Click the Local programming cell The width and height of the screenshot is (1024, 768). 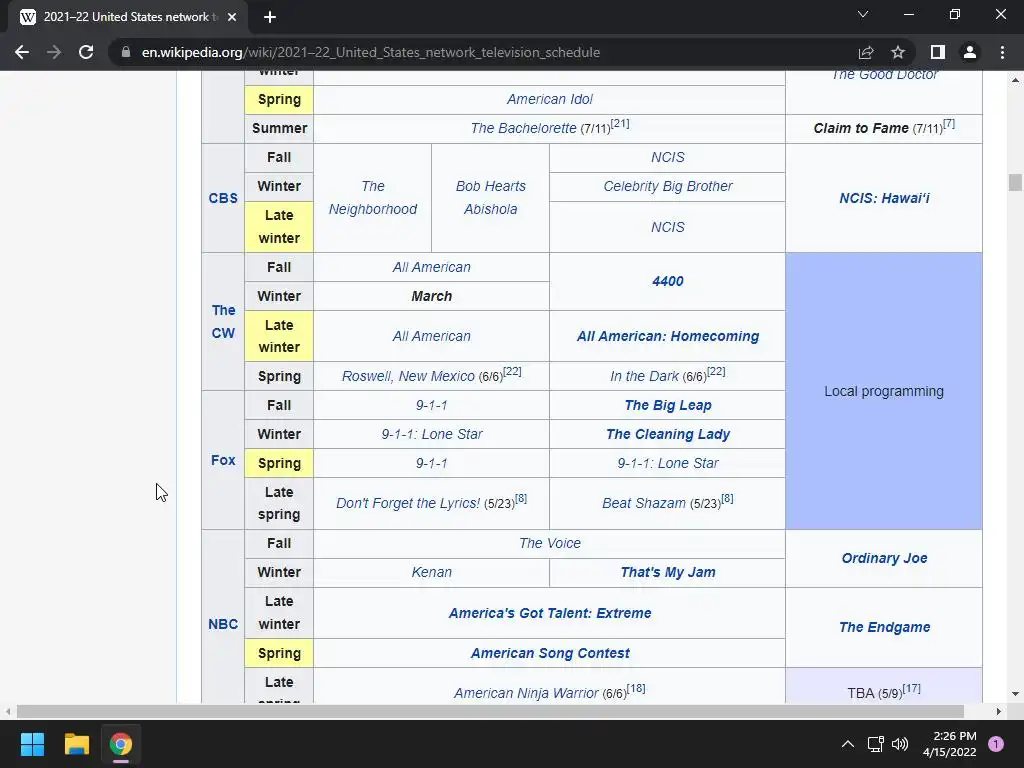pyautogui.click(x=884, y=391)
